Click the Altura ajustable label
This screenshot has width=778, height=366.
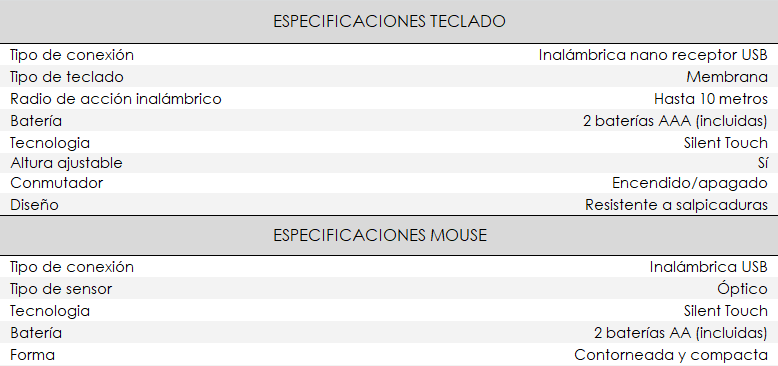click(66, 163)
